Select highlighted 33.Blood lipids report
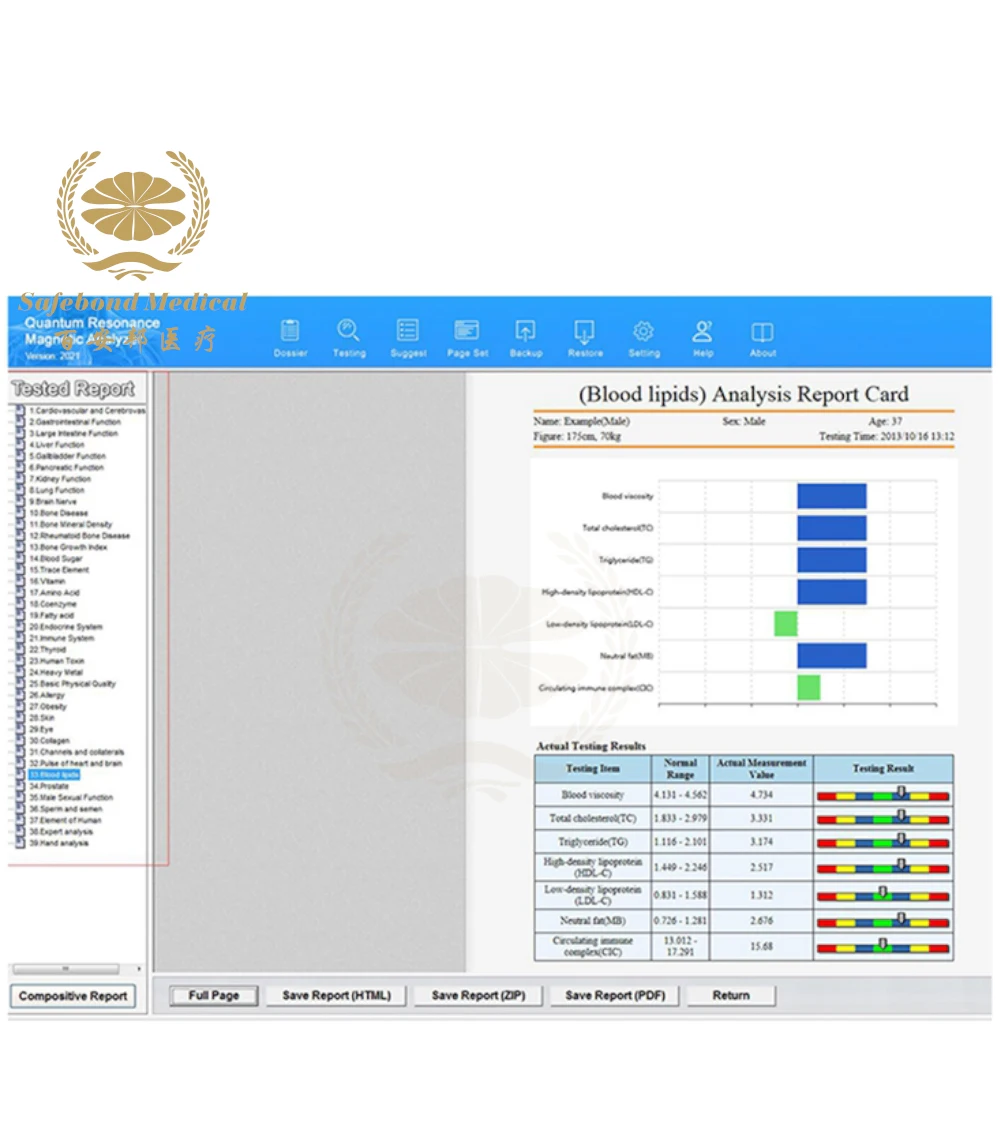 [x=54, y=774]
